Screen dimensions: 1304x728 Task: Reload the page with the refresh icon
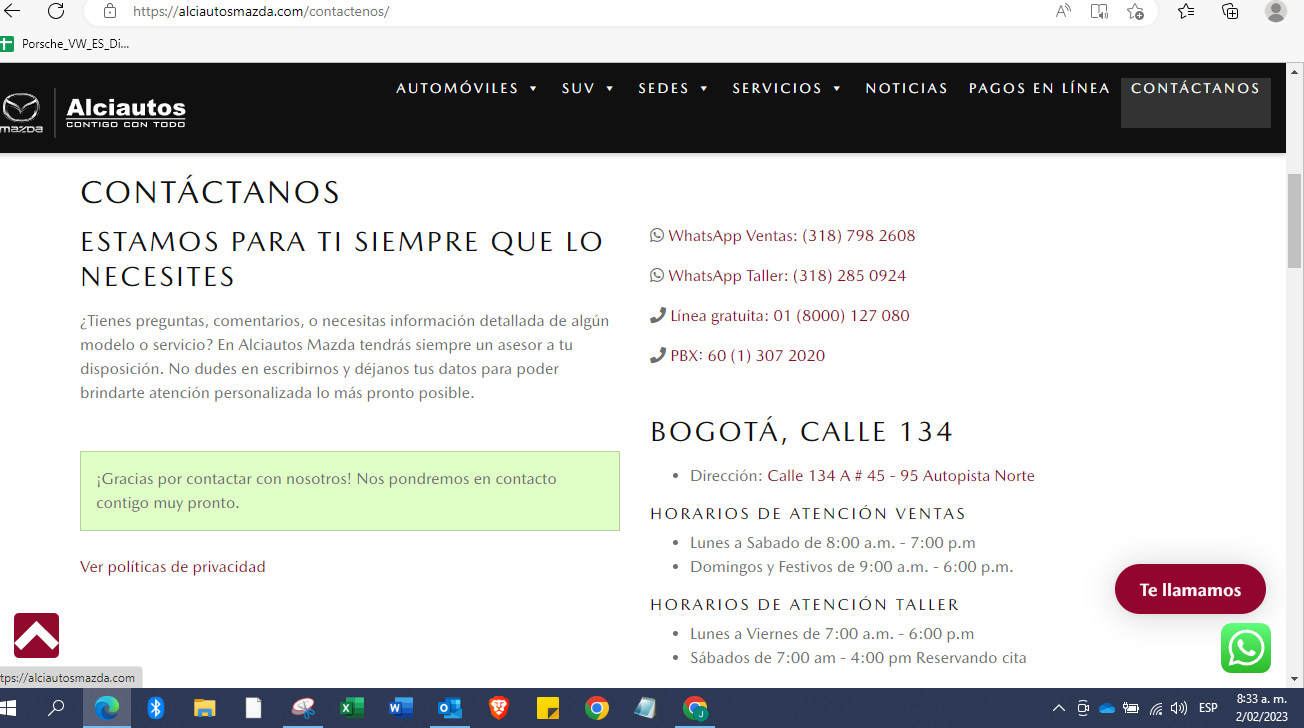(x=56, y=11)
